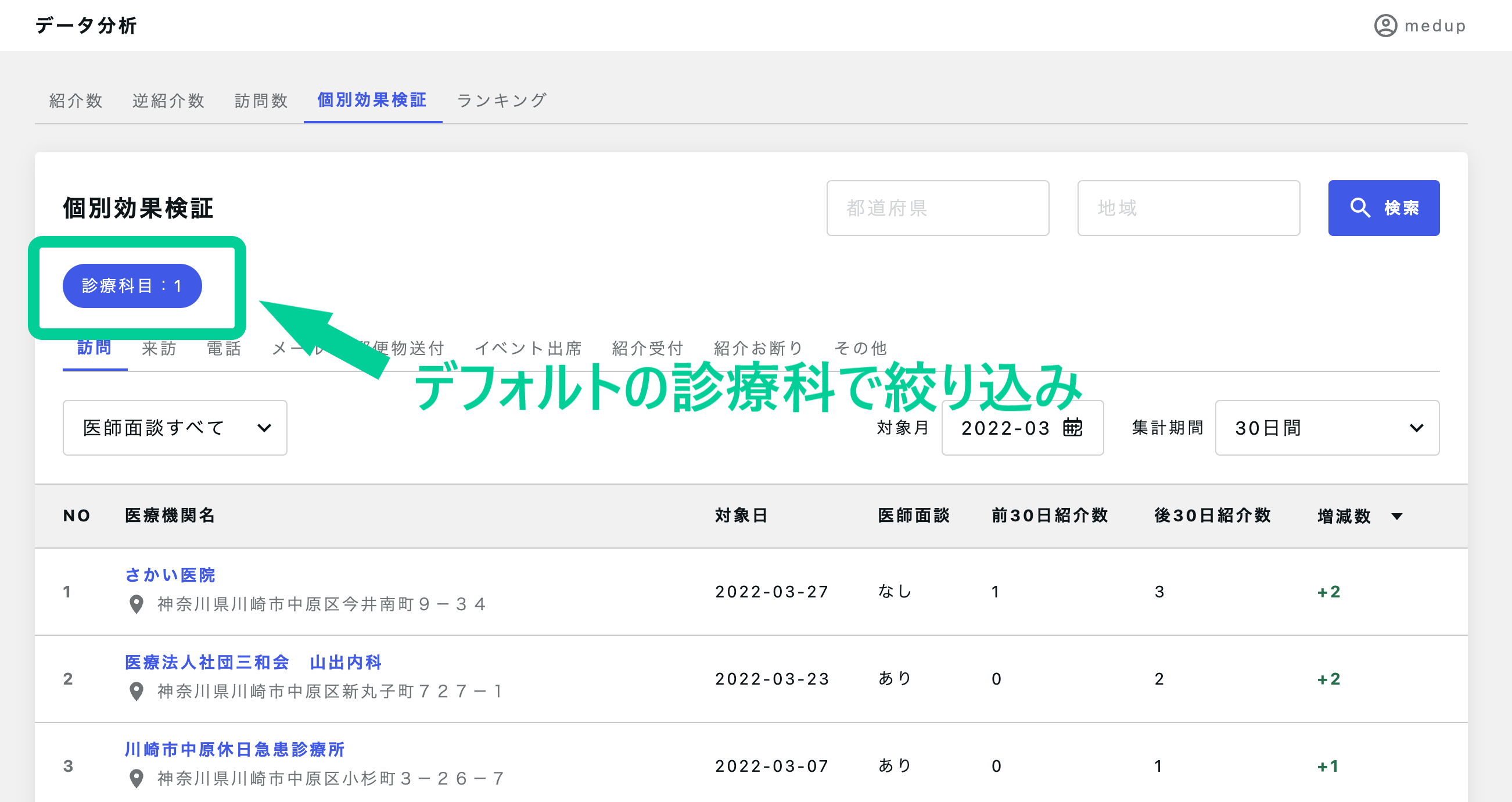Click the address 神奈川県川崎市中原区新丸子町７２７－１

330,691
